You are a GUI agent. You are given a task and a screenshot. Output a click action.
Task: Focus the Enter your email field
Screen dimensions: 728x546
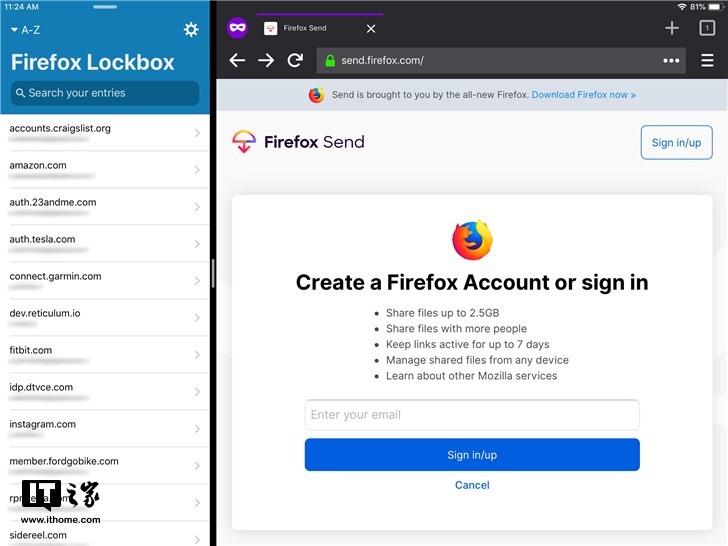click(472, 415)
